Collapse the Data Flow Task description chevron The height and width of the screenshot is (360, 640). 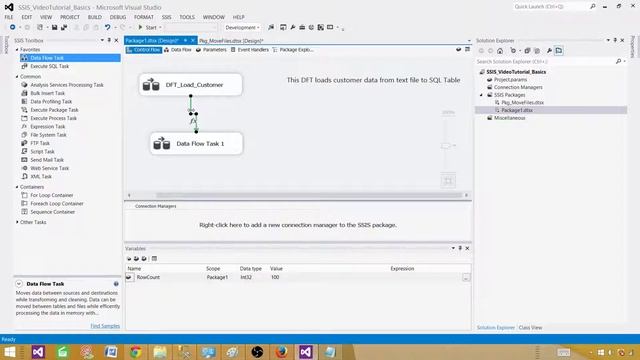click(19, 284)
